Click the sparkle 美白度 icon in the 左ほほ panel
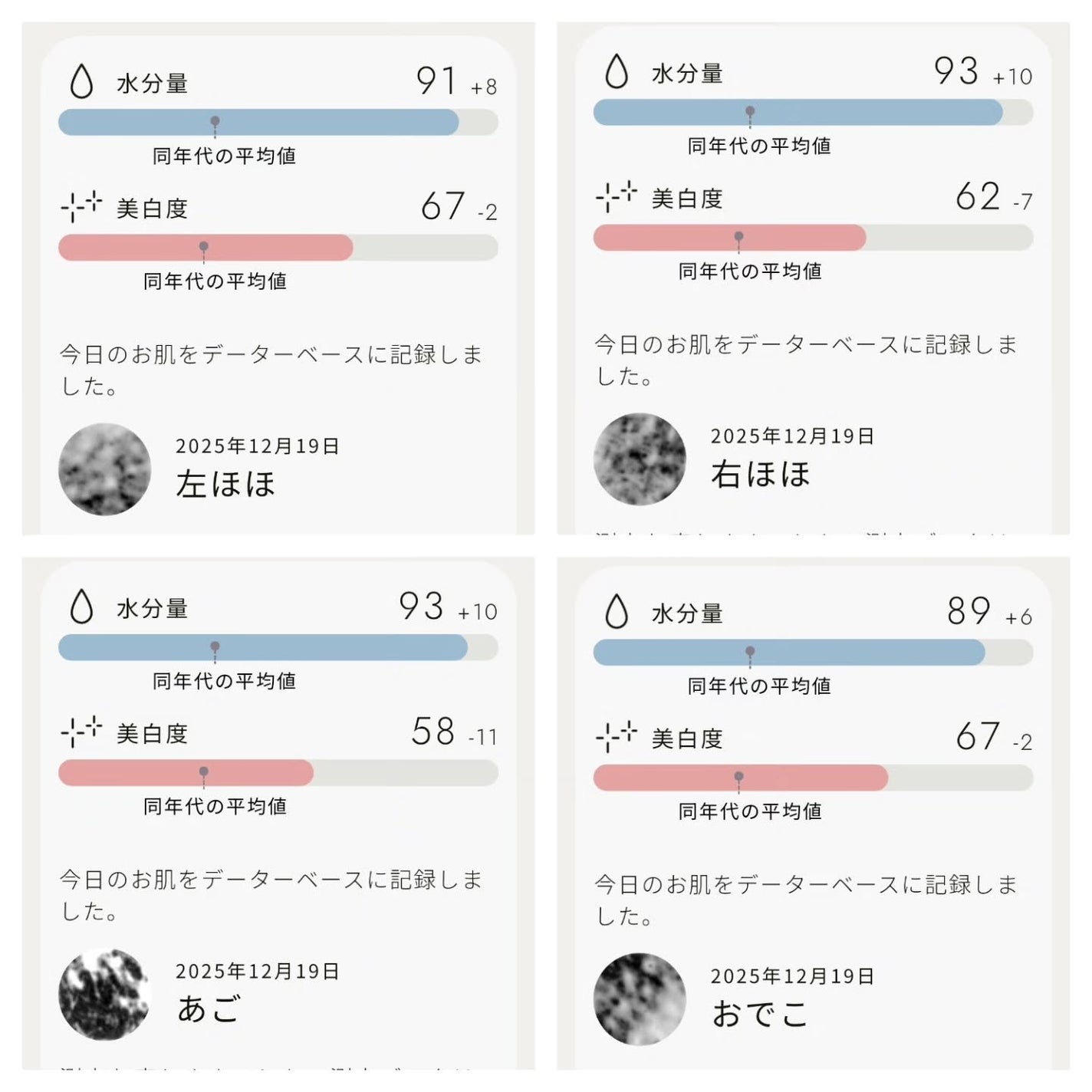This screenshot has width=1092, height=1092. coord(81,206)
